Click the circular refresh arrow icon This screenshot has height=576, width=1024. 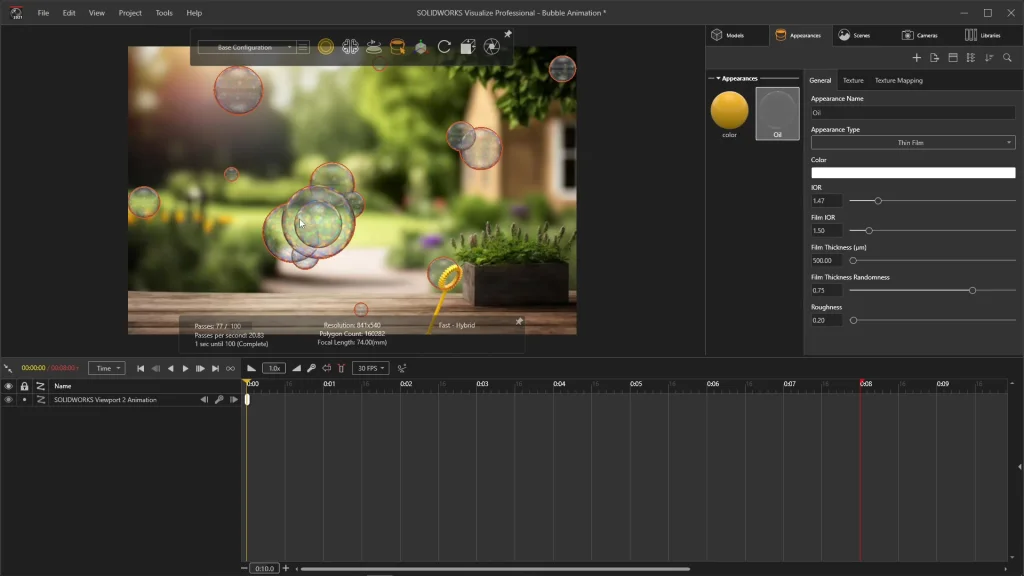click(x=444, y=47)
